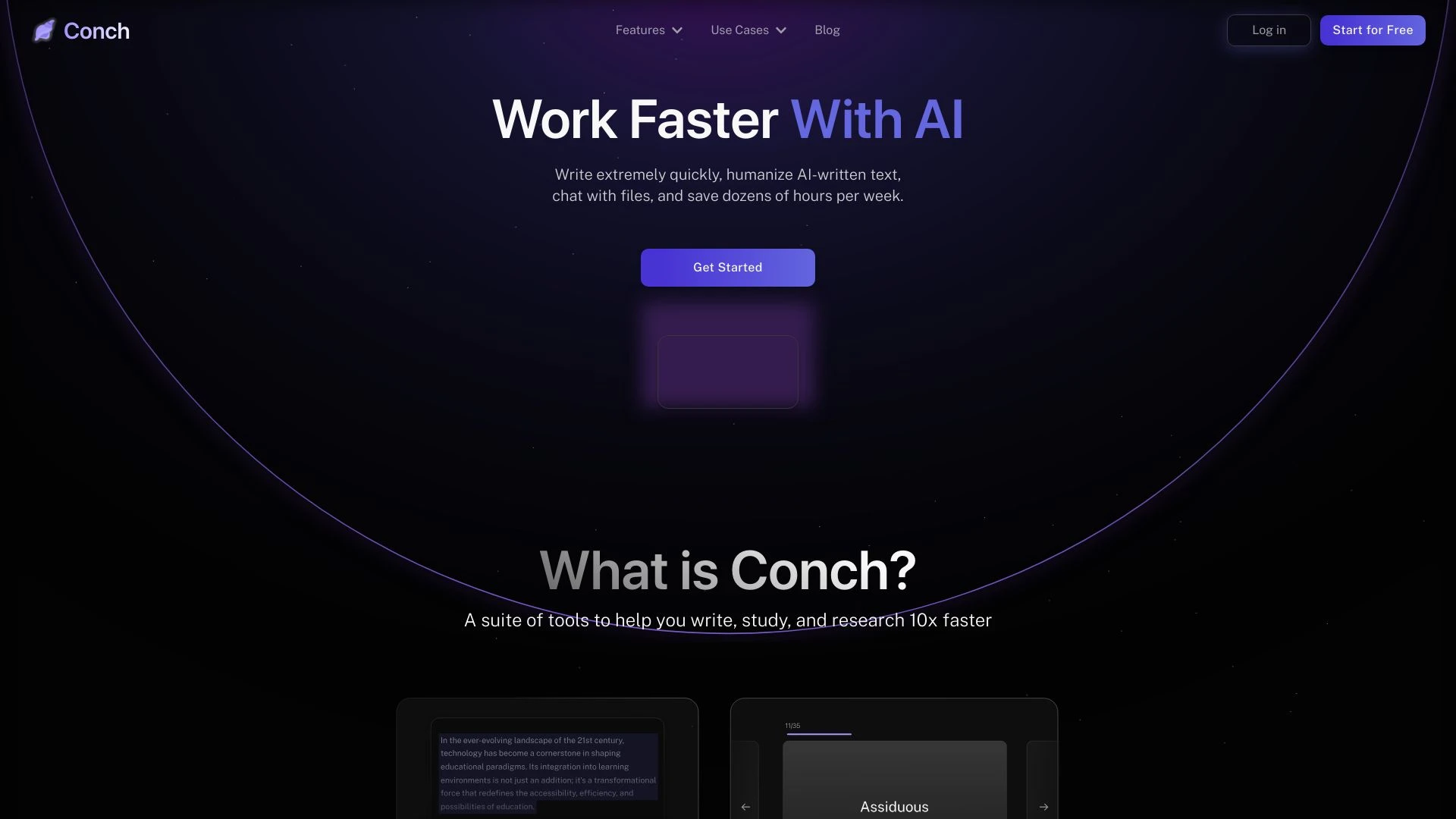
Task: Click the Conch shell logo icon
Action: click(x=43, y=30)
